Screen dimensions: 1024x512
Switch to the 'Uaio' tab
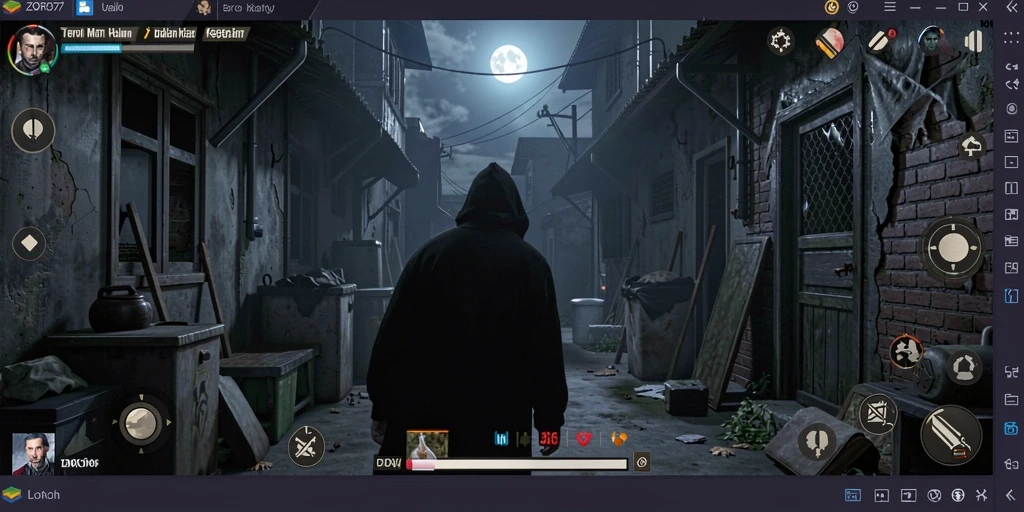[112, 8]
